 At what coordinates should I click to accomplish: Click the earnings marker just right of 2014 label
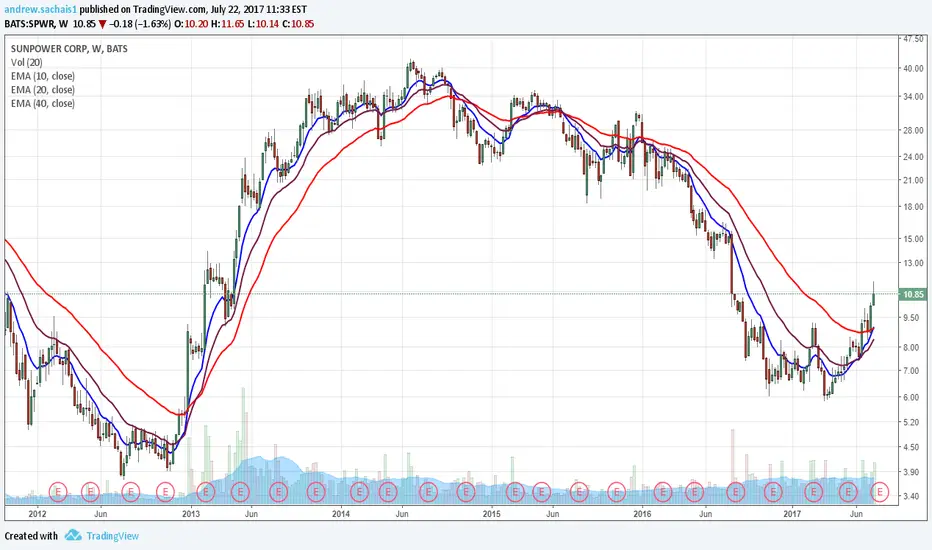tap(359, 492)
